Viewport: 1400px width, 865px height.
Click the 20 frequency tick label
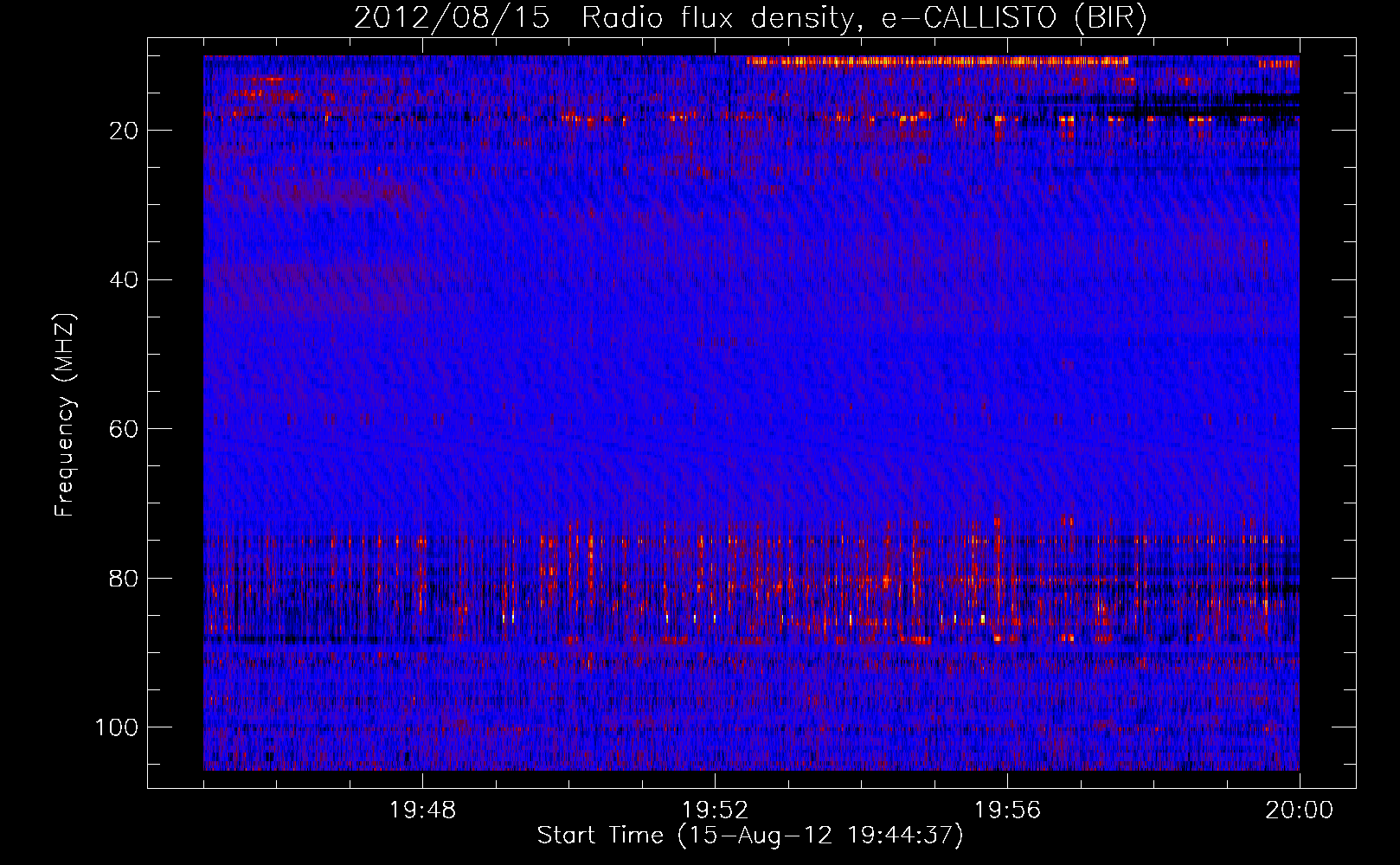[x=125, y=131]
